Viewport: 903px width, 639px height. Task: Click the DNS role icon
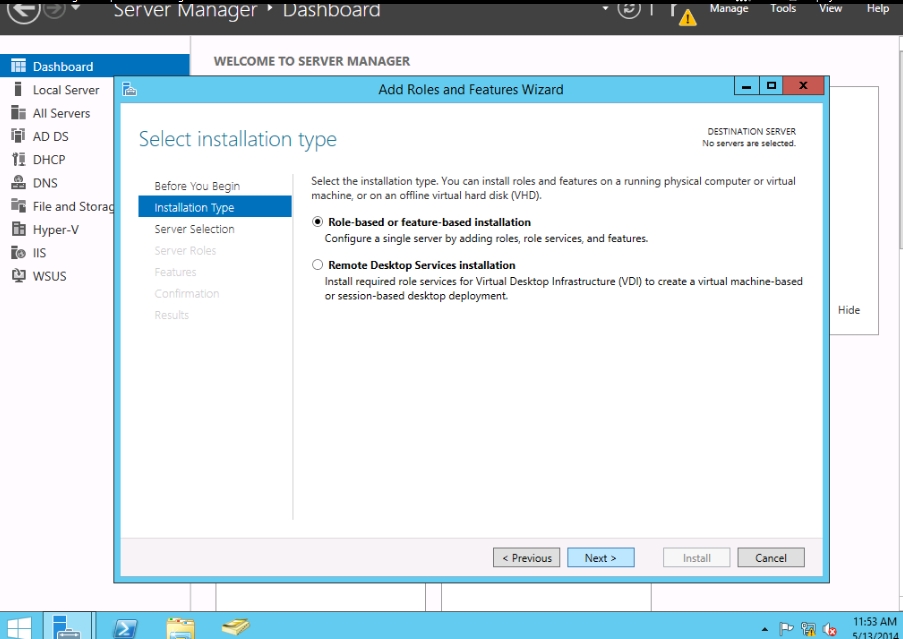pos(18,182)
